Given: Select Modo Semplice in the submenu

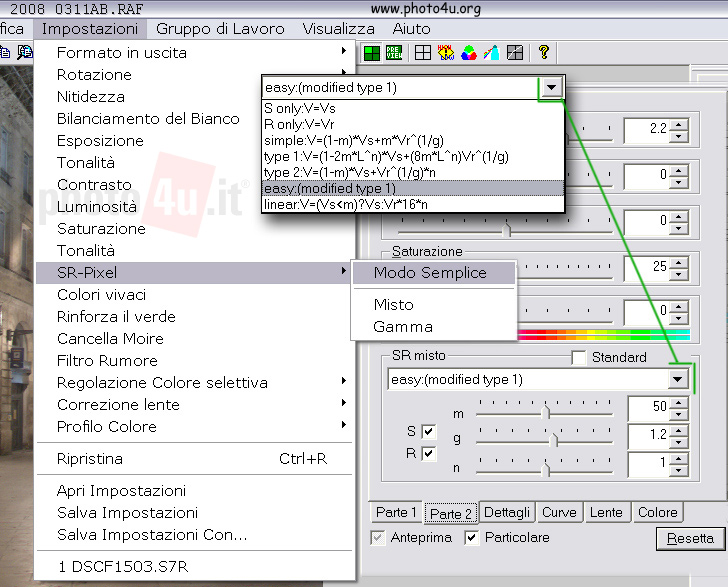Looking at the screenshot, I should tap(430, 272).
